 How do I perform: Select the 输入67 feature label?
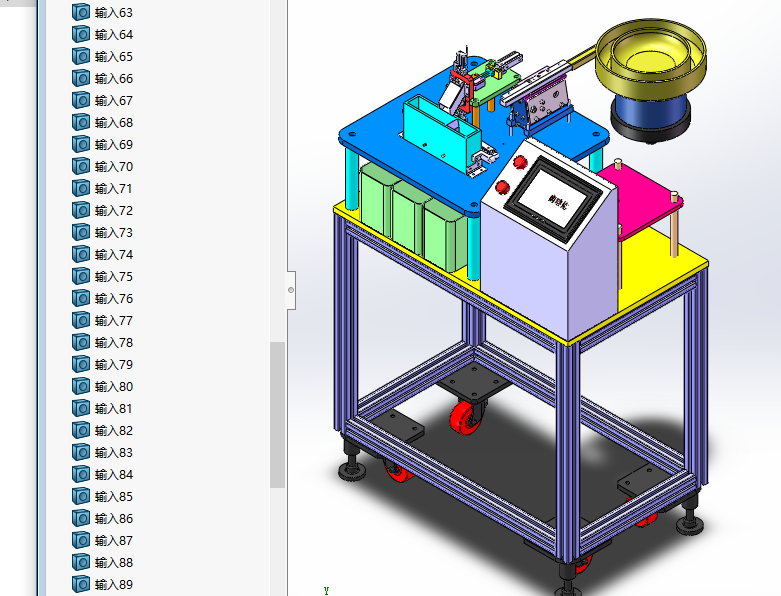(x=114, y=101)
